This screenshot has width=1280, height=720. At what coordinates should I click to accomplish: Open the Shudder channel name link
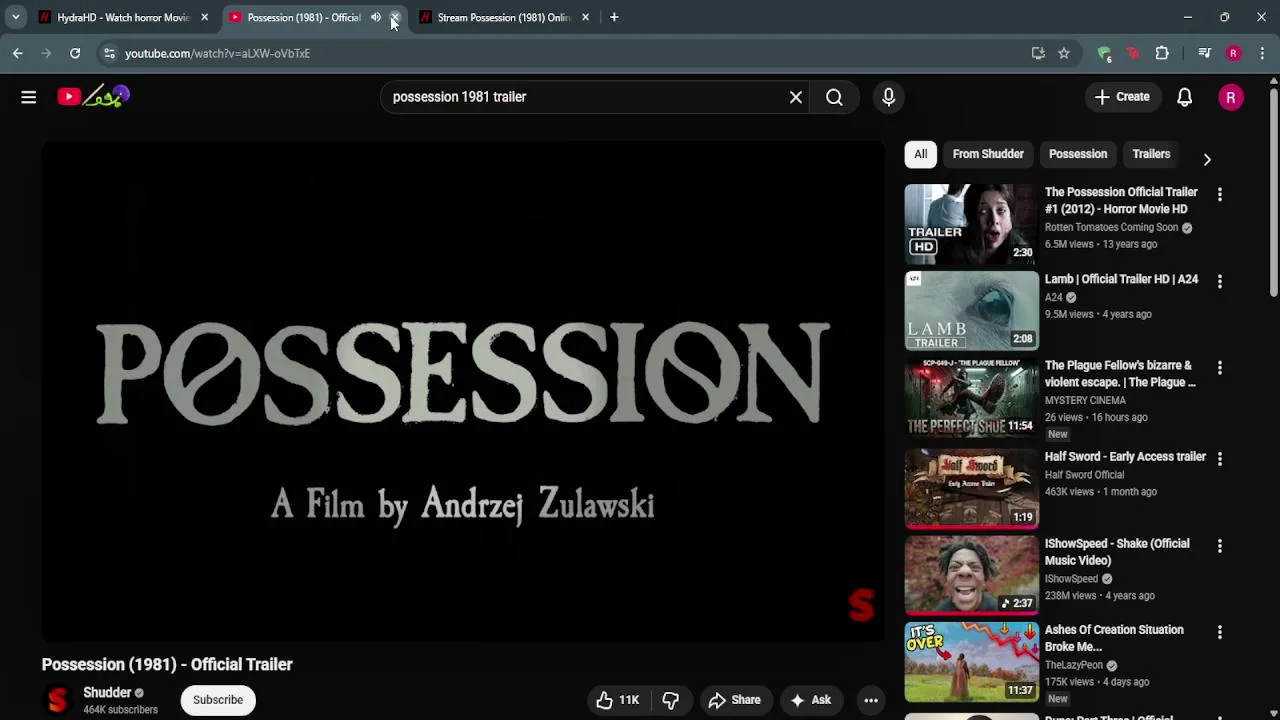point(107,692)
